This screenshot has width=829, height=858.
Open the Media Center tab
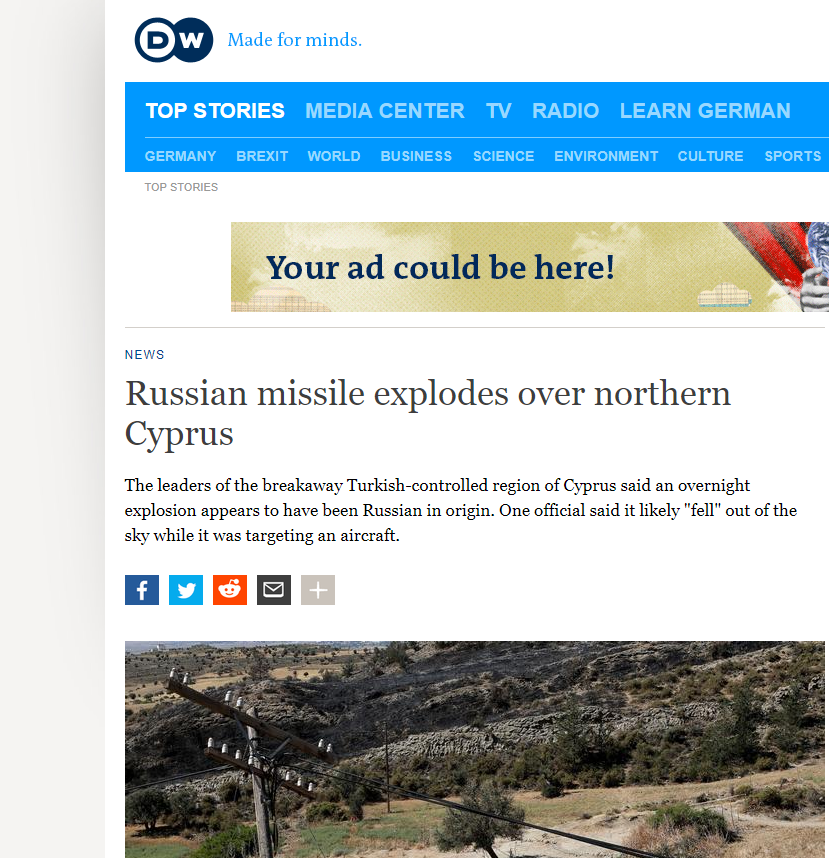tap(385, 111)
